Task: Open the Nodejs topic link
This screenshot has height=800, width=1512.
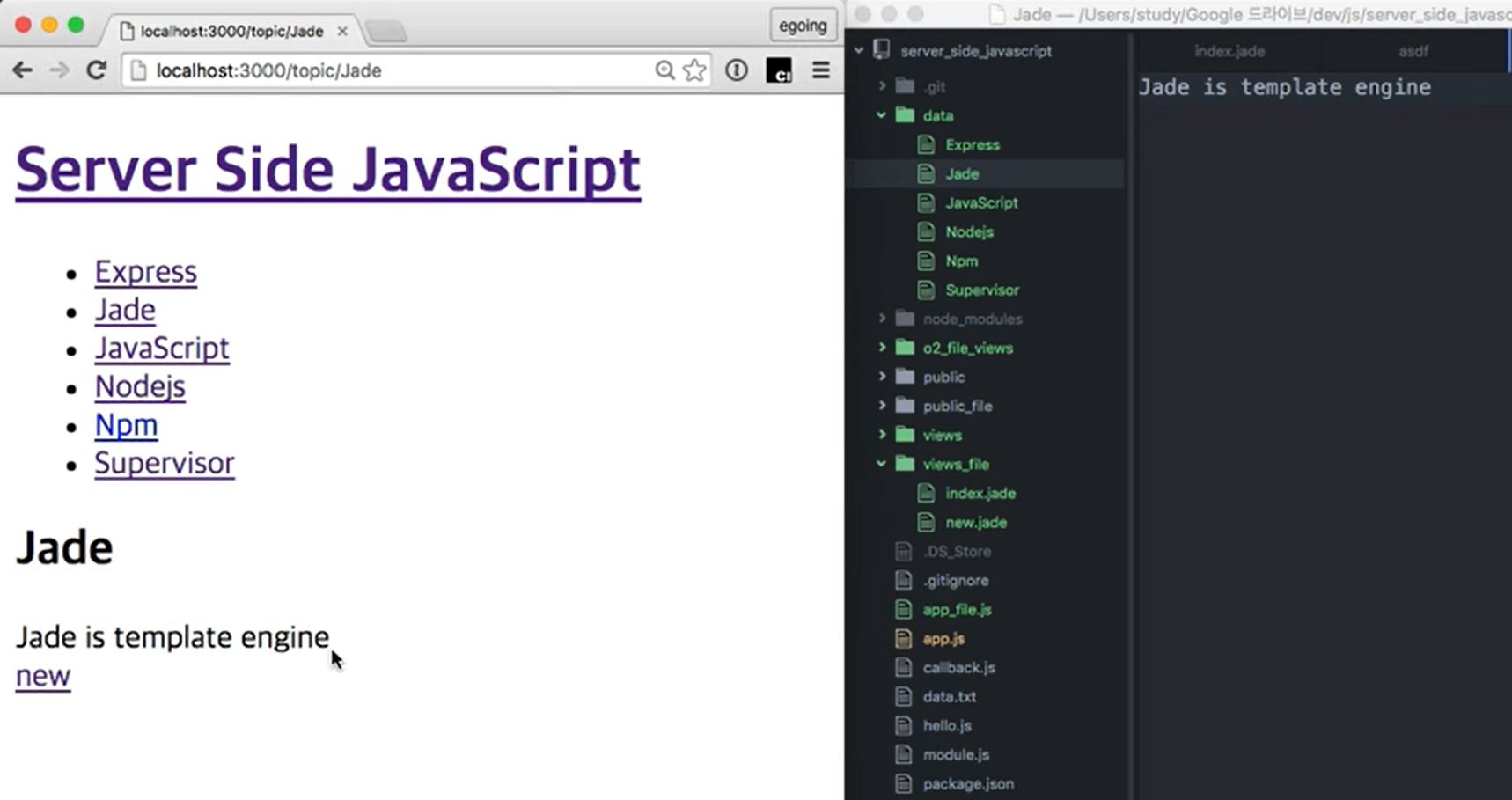Action: click(140, 386)
